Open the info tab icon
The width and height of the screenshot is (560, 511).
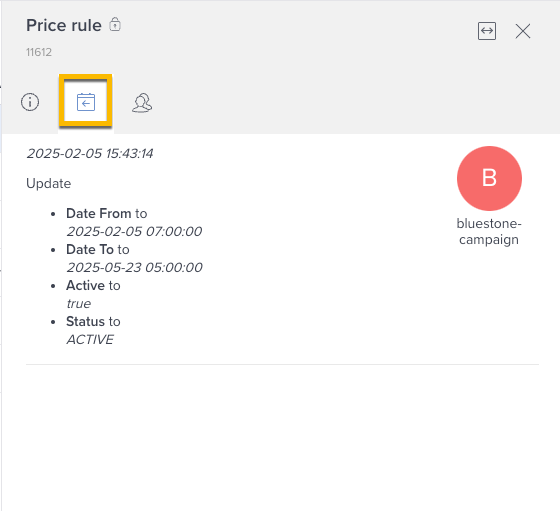(30, 102)
